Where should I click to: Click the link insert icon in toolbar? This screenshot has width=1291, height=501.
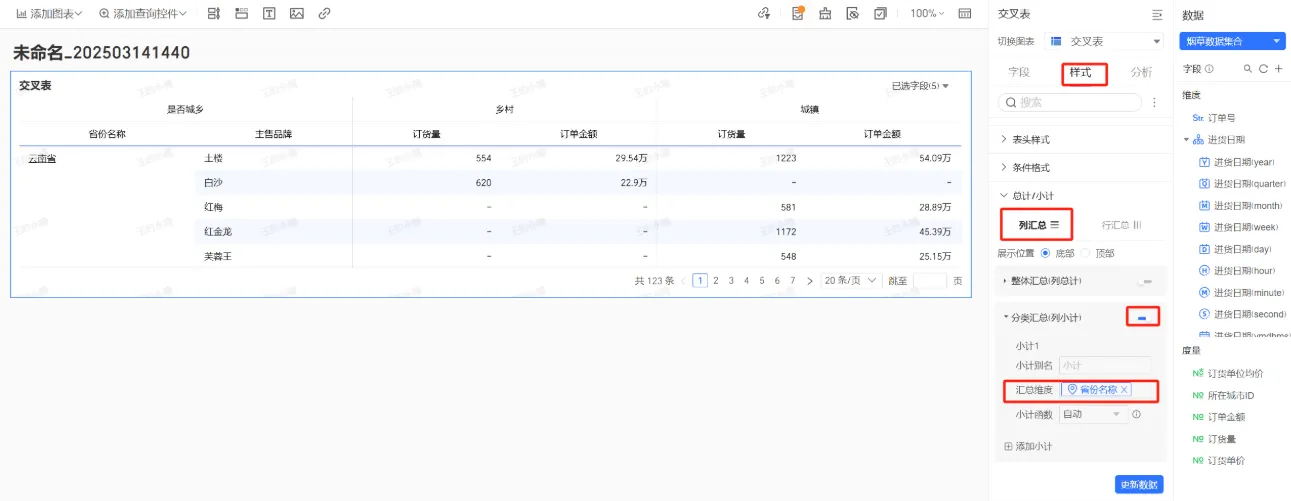point(324,14)
